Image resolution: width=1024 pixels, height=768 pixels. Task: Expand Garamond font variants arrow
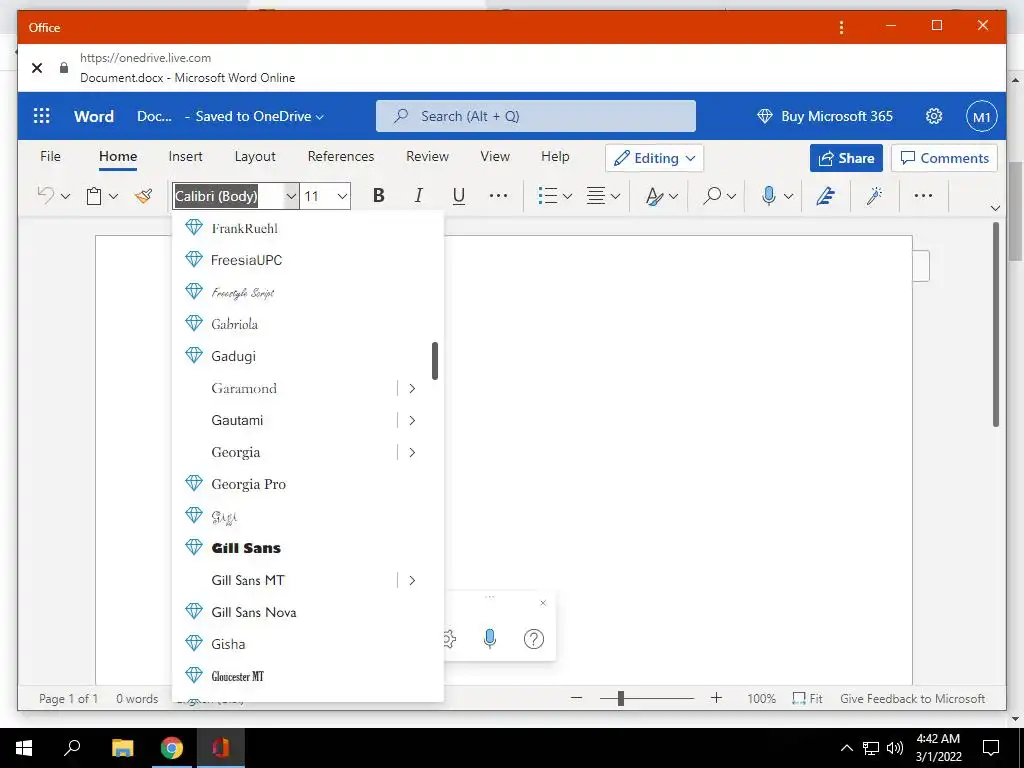pos(411,389)
